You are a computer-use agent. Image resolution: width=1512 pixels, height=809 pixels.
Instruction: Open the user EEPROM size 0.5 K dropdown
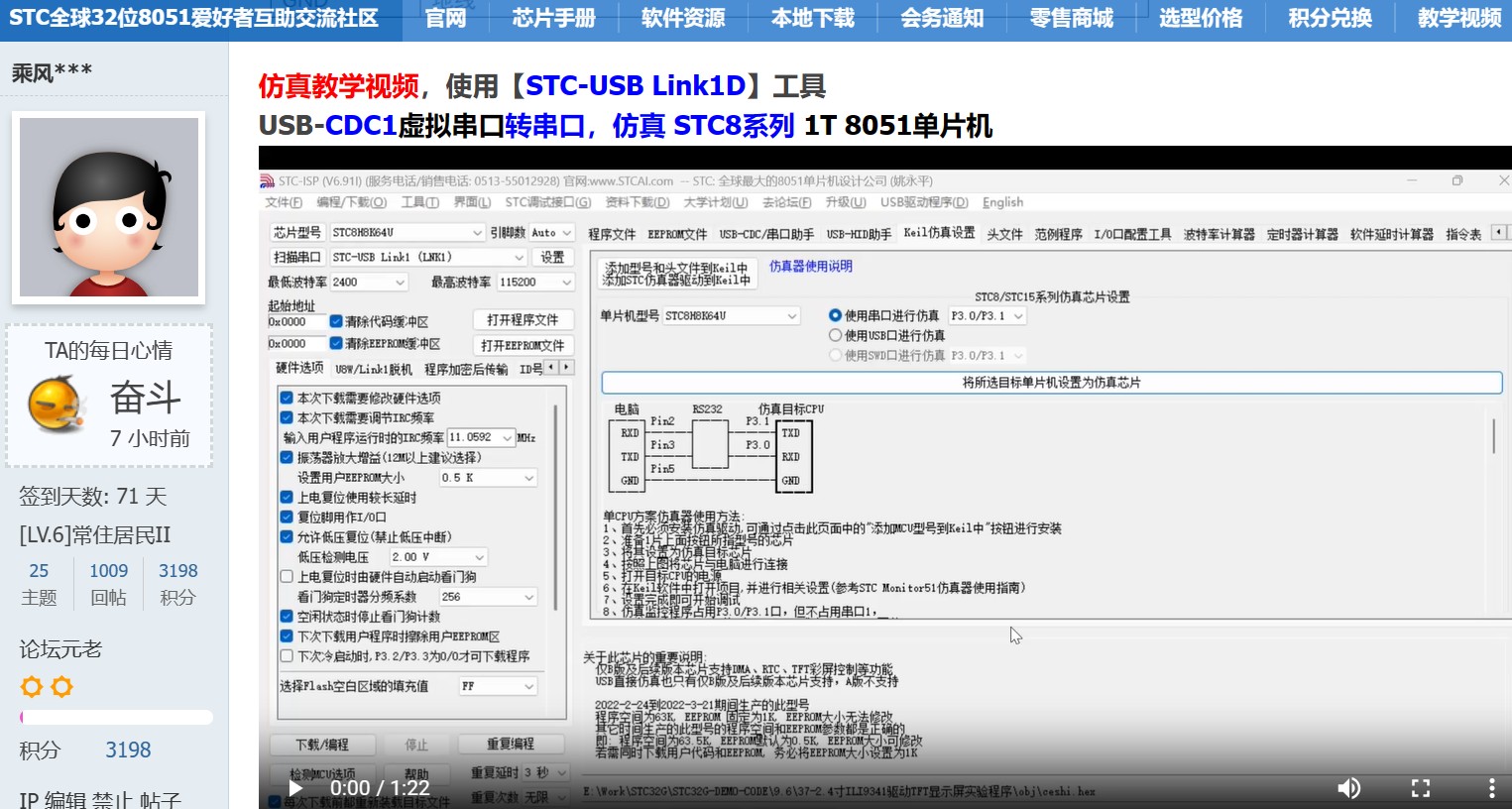488,477
